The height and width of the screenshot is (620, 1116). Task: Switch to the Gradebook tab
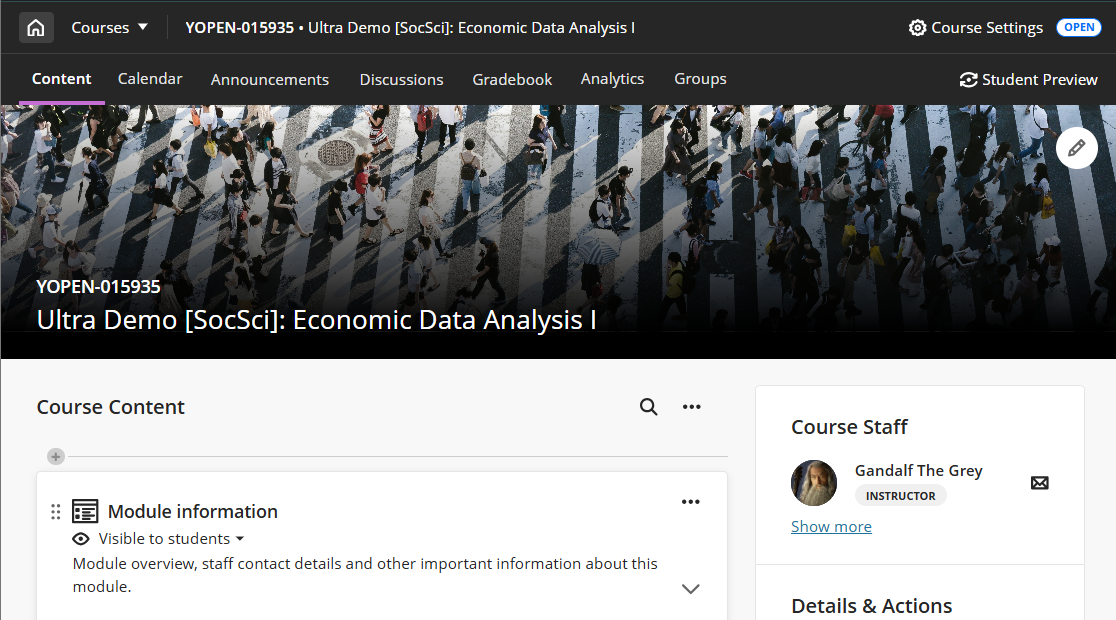(512, 80)
